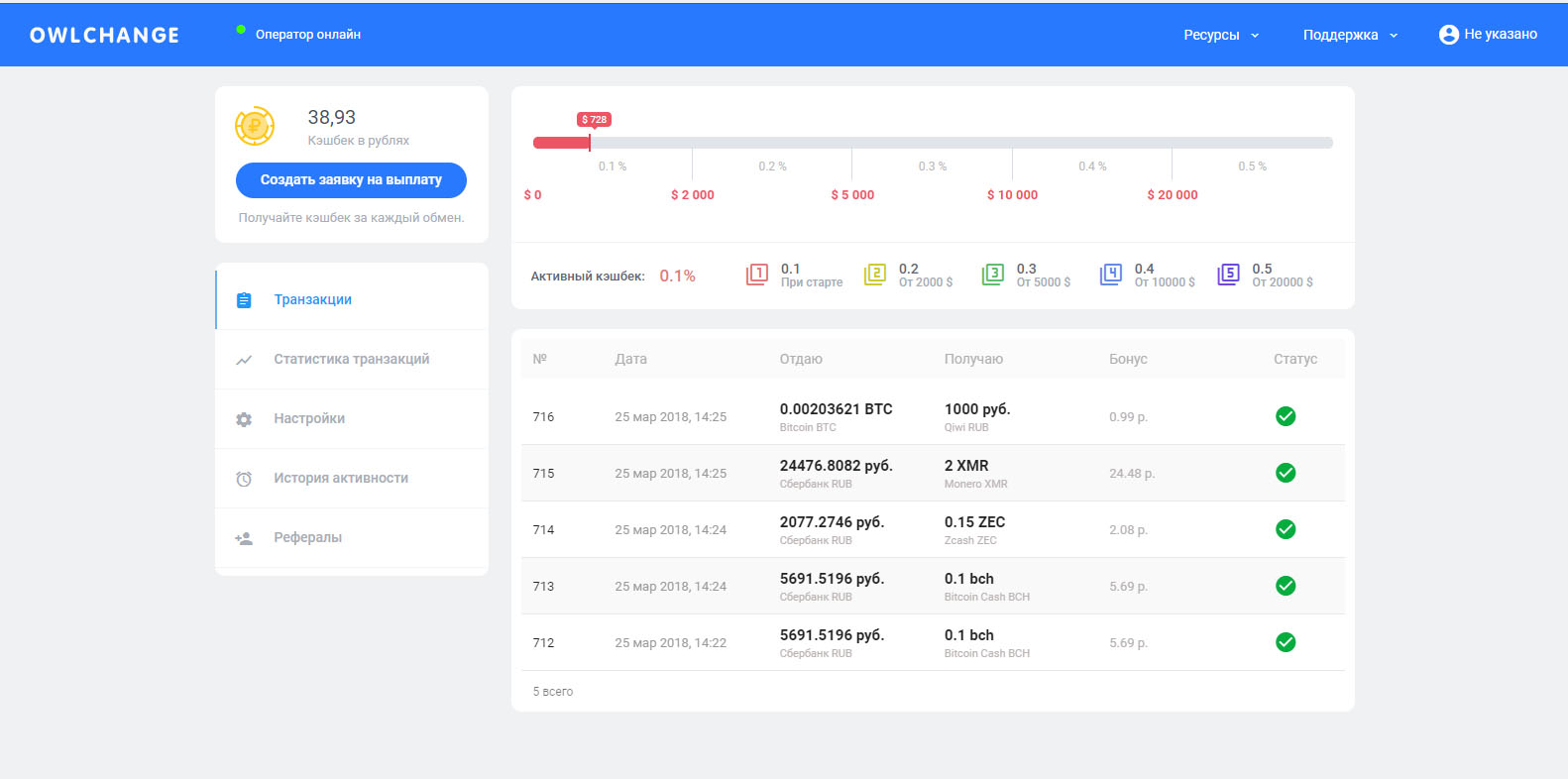Switch to Статистика транзакций section
Image resolution: width=1568 pixels, height=779 pixels.
[x=351, y=359]
